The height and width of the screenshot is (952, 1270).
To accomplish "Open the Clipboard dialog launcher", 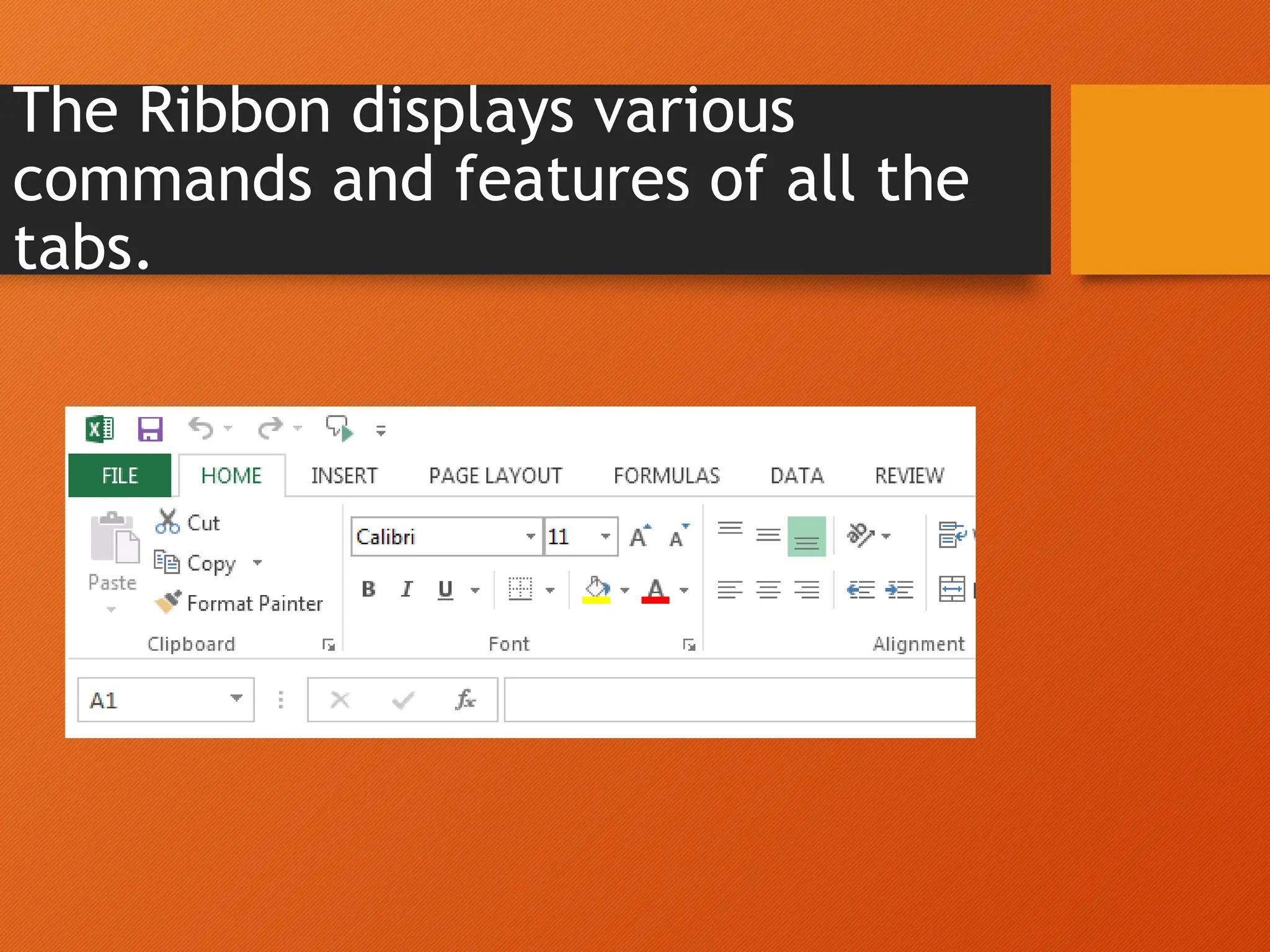I will tap(329, 645).
